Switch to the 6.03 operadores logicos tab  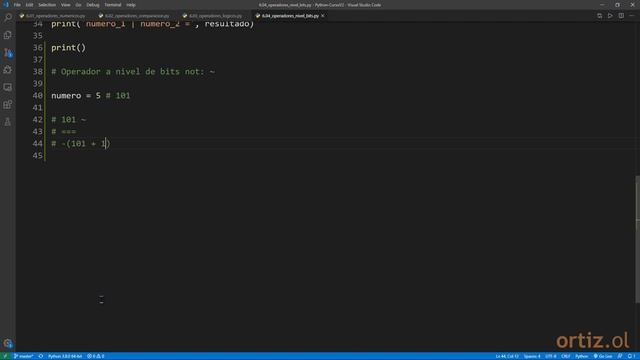pyautogui.click(x=215, y=16)
